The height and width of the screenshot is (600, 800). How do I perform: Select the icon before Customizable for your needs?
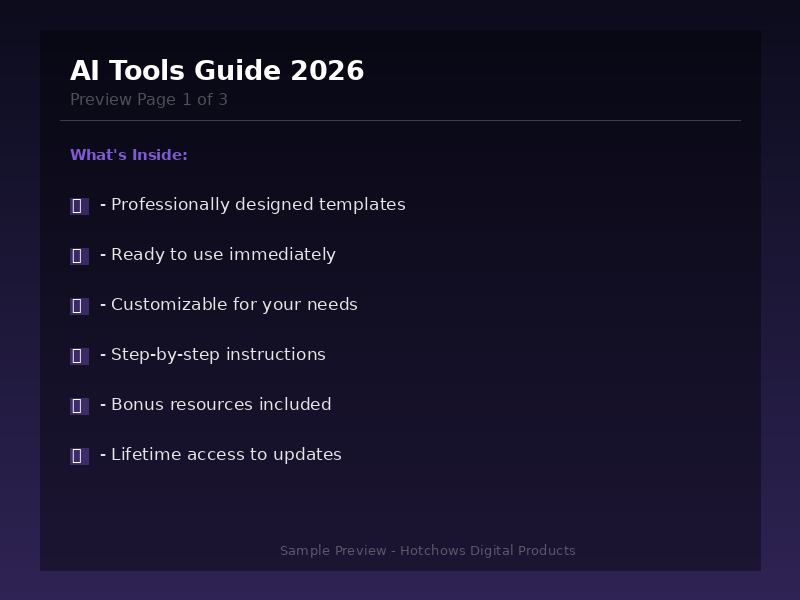pyautogui.click(x=79, y=306)
